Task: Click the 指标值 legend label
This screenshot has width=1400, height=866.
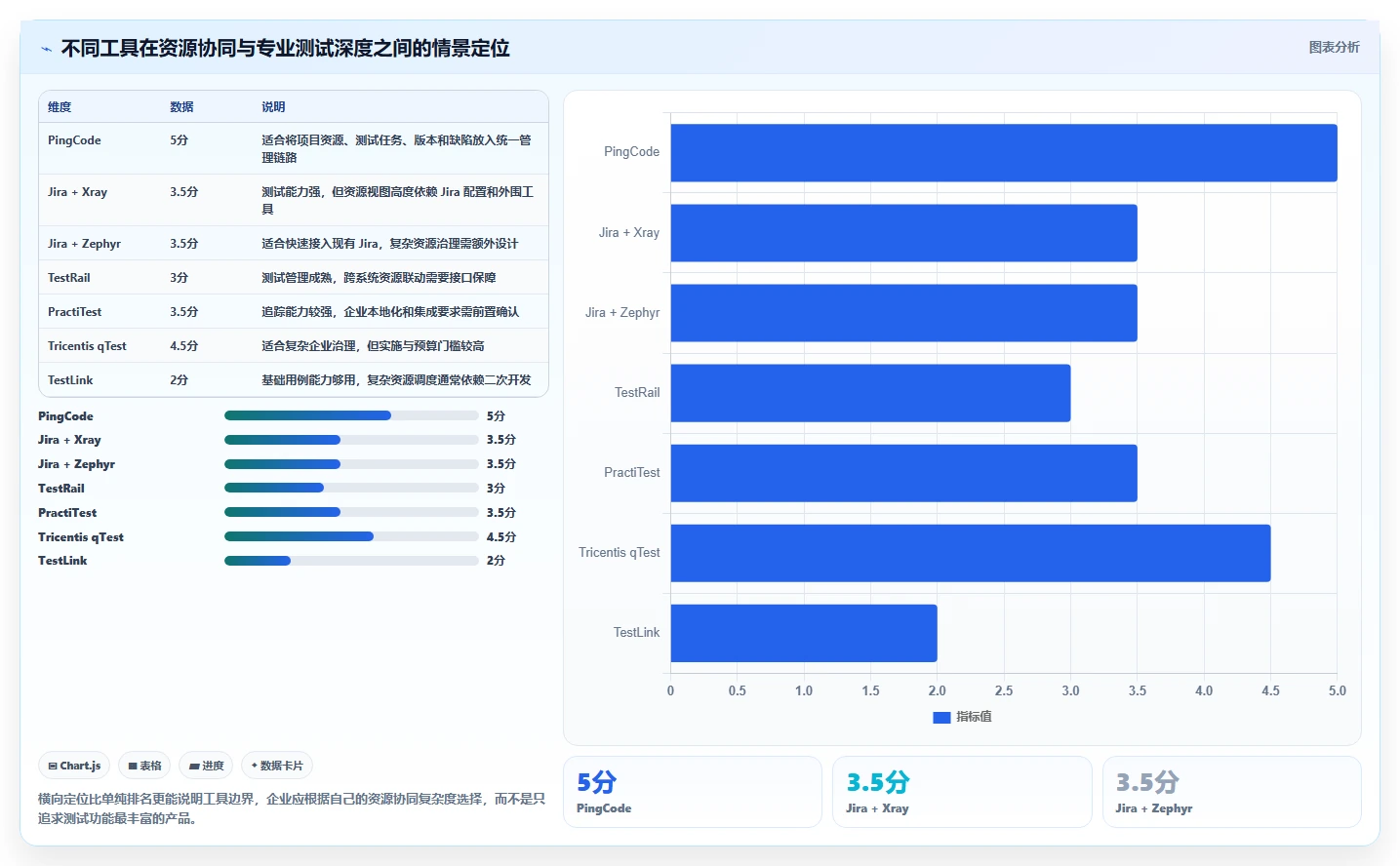Action: [x=974, y=717]
